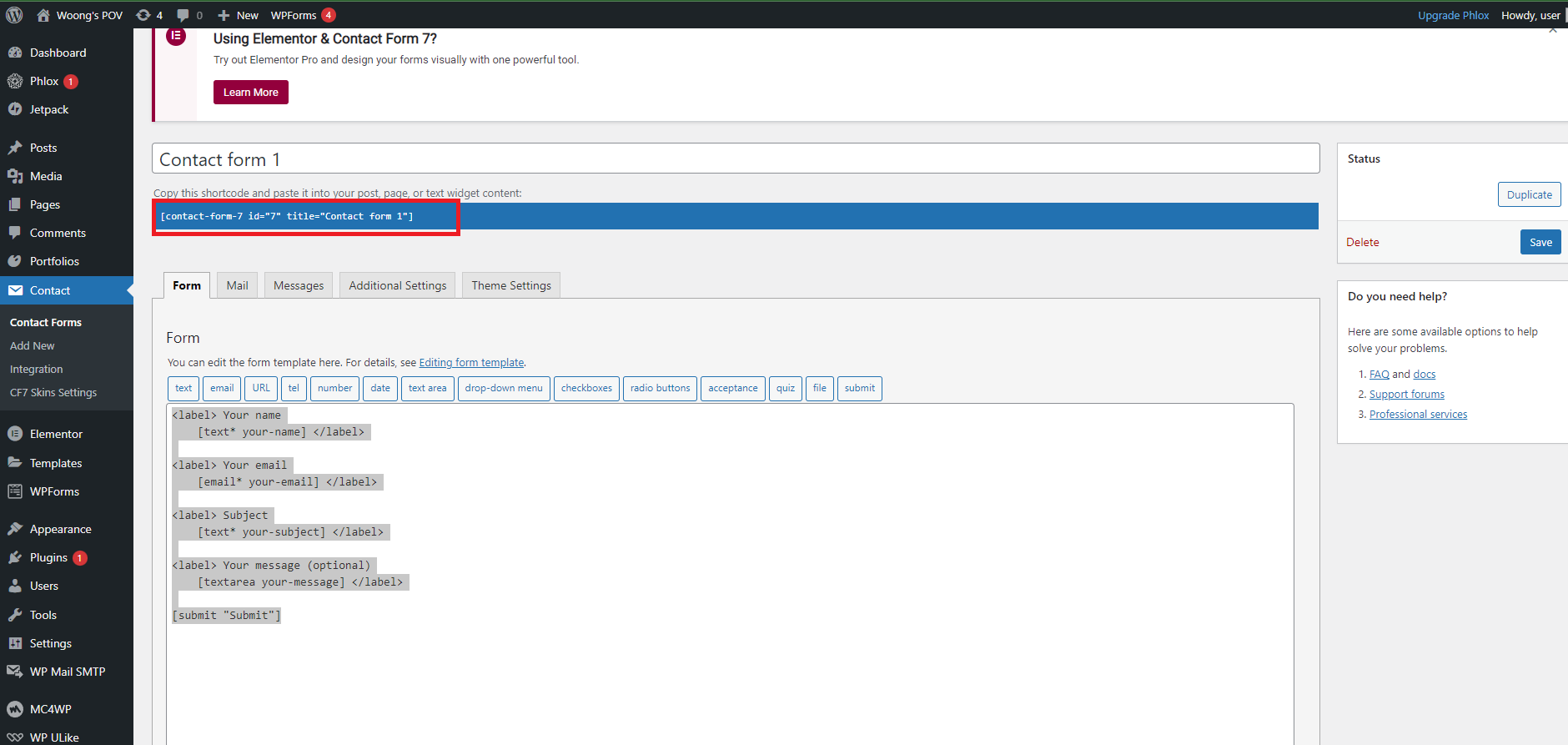The image size is (1568, 745).
Task: Click the Elementor icon in sidebar
Action: pos(15,434)
